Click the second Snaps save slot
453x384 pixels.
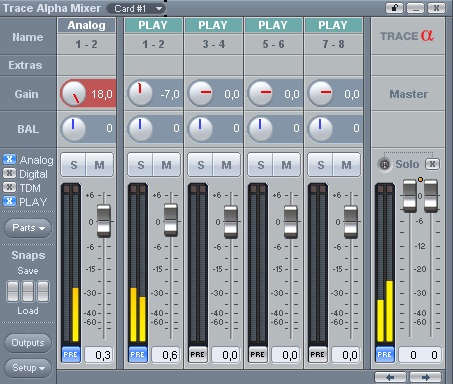28,291
